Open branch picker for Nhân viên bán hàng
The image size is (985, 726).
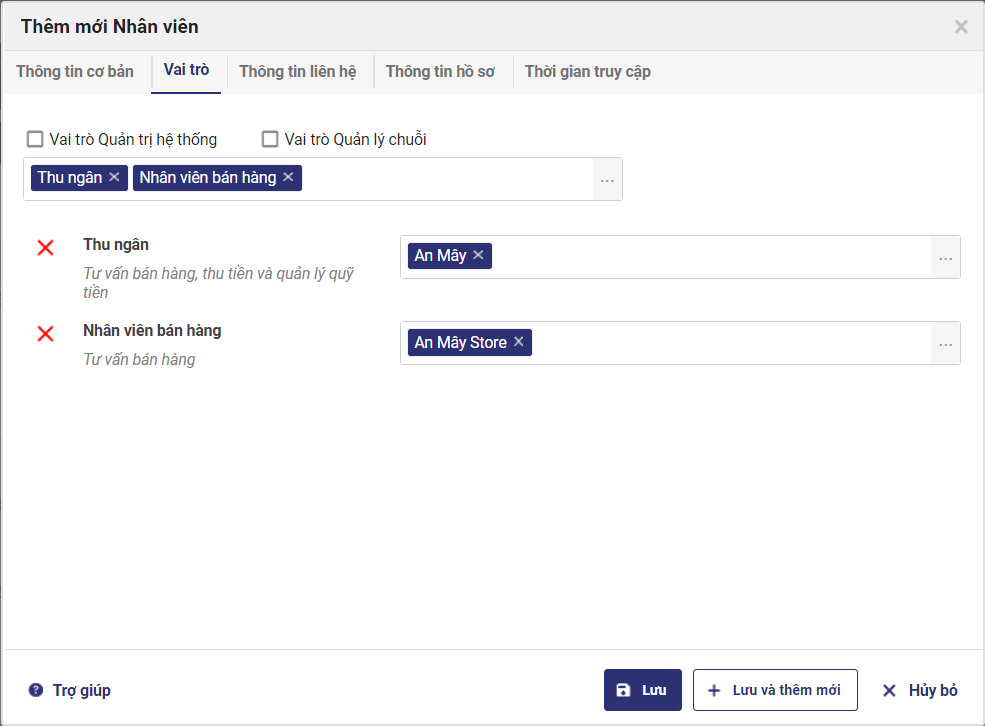point(945,344)
